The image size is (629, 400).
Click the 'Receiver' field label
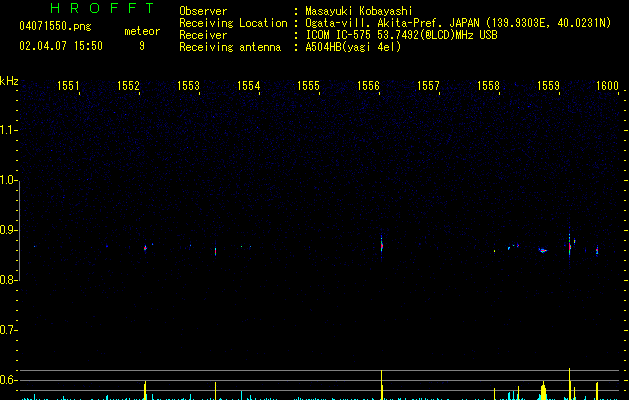coord(203,35)
